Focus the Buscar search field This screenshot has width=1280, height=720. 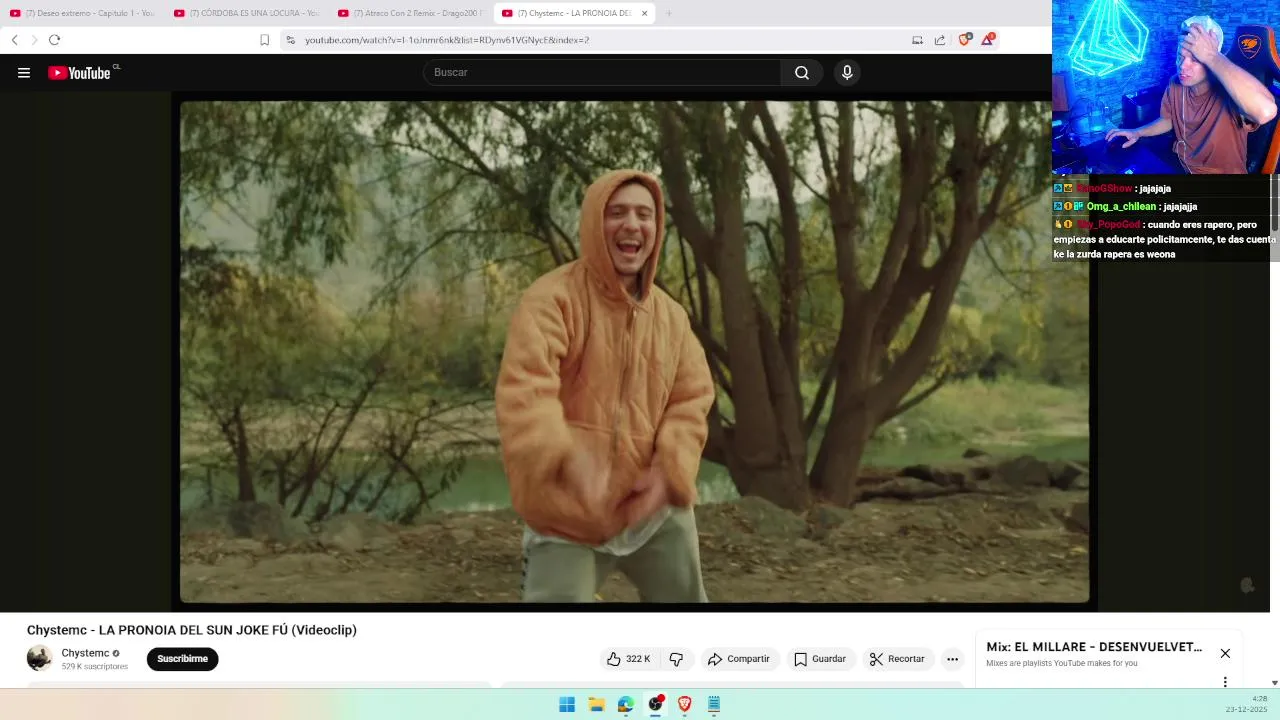coord(602,72)
